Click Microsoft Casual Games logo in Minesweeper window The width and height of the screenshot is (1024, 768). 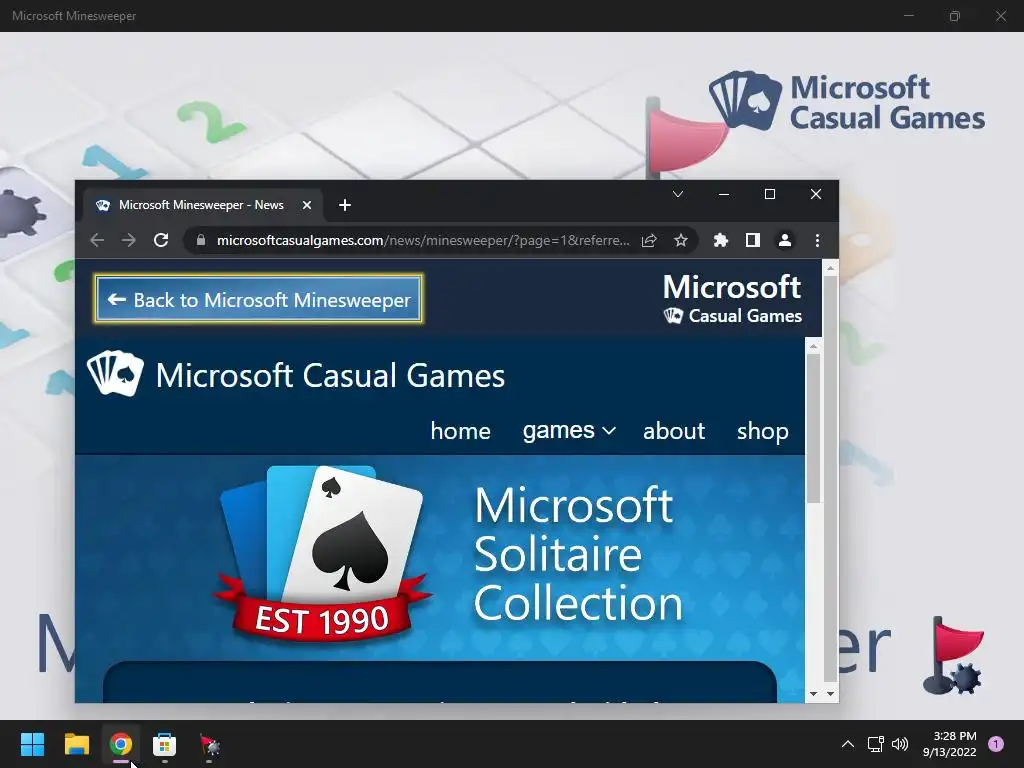tap(846, 102)
